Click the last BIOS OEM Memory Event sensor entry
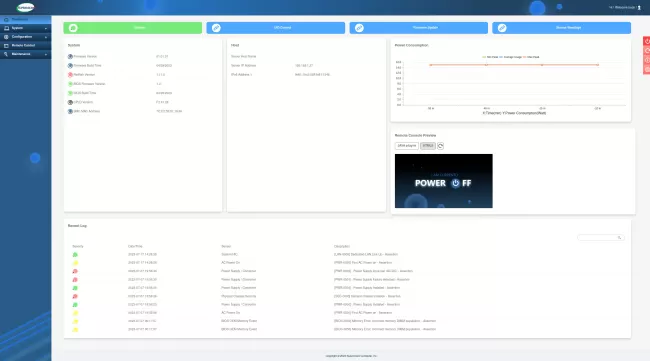This screenshot has width=650, height=361. point(239,329)
